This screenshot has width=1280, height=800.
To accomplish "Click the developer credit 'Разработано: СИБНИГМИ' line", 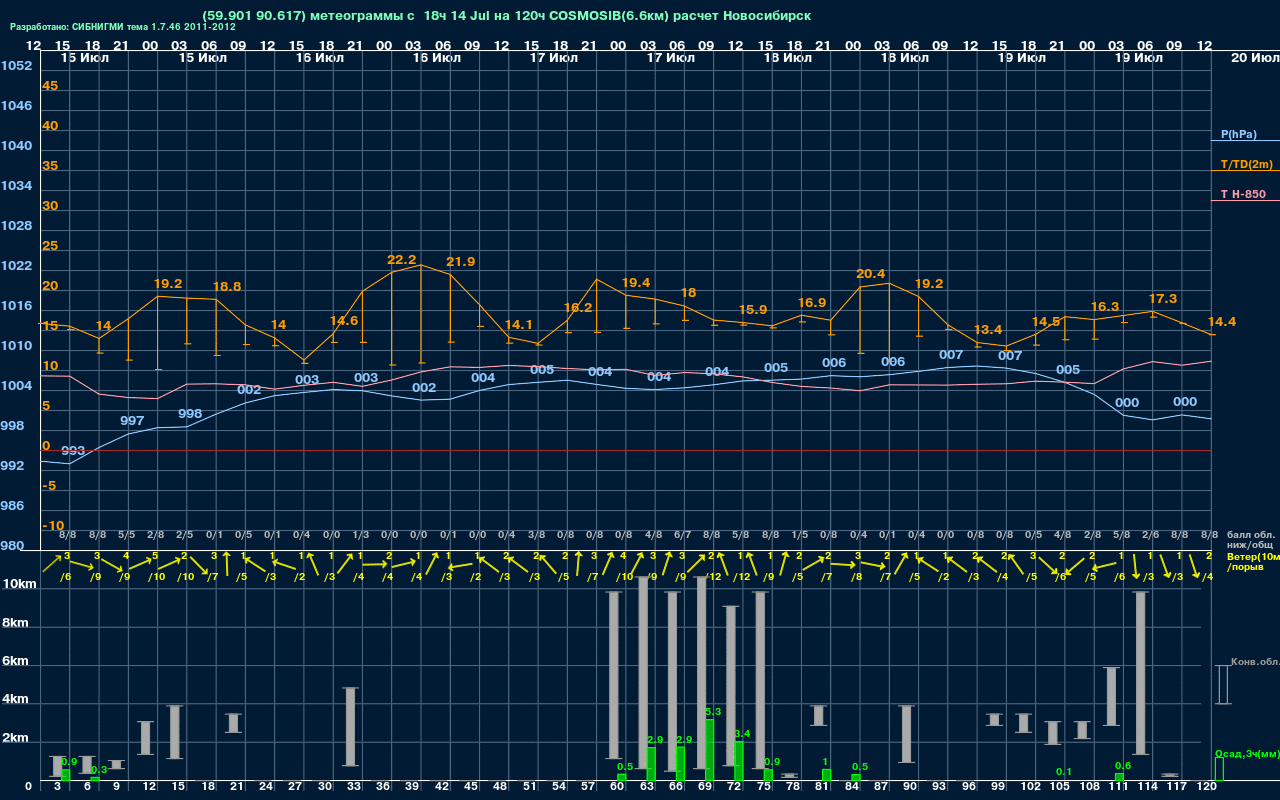I will tap(123, 27).
